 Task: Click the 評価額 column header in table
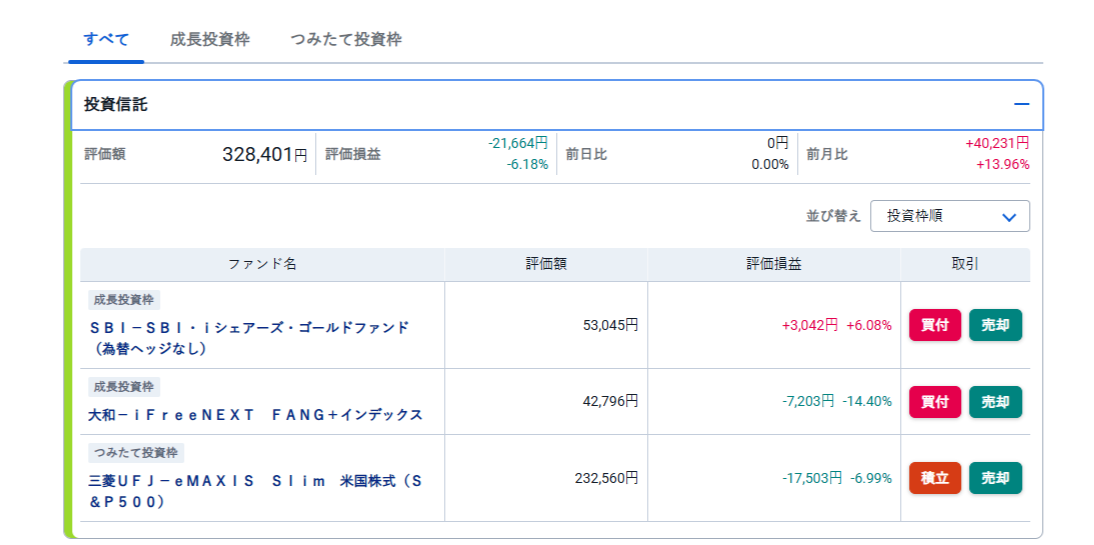[546, 264]
